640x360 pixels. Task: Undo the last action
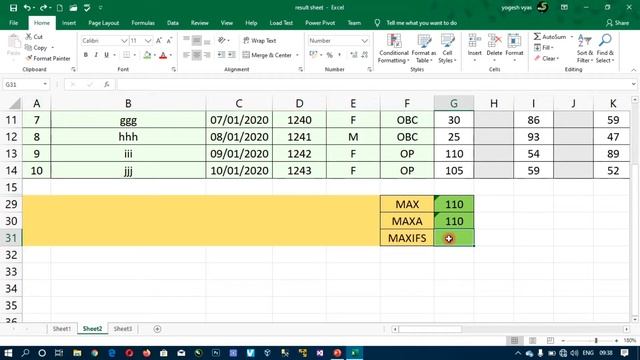[27, 7]
